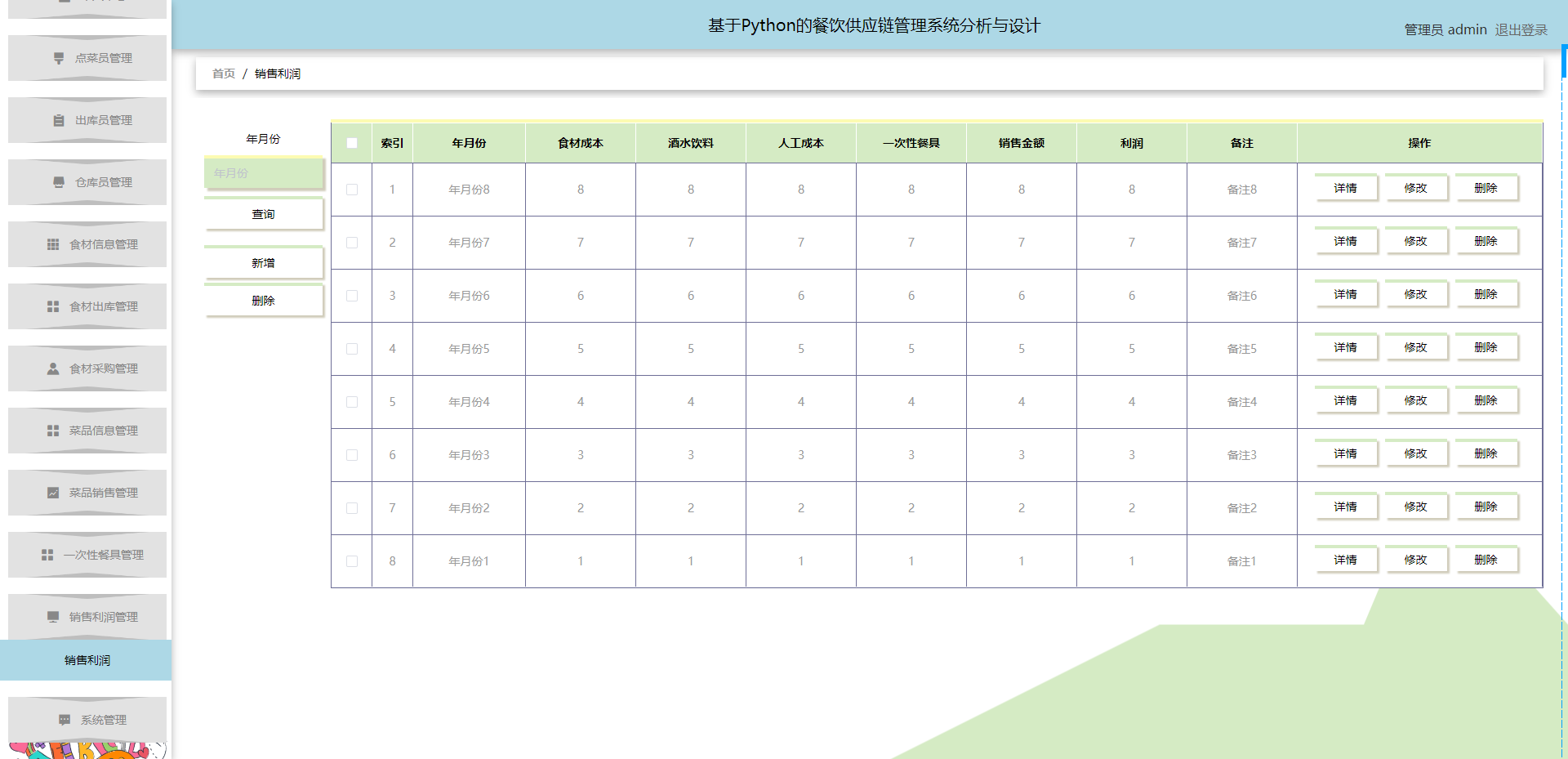Click the 食材成本 column header
The image size is (1568, 759).
[x=581, y=143]
